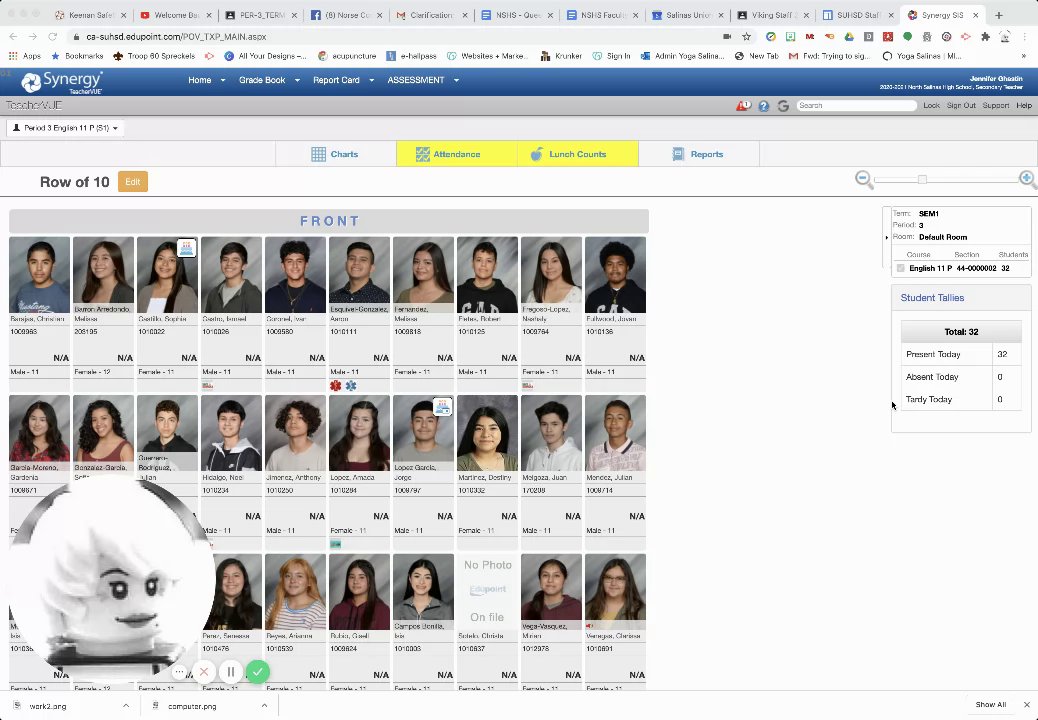
Task: Click the Google G icon beside Search
Action: 783,106
